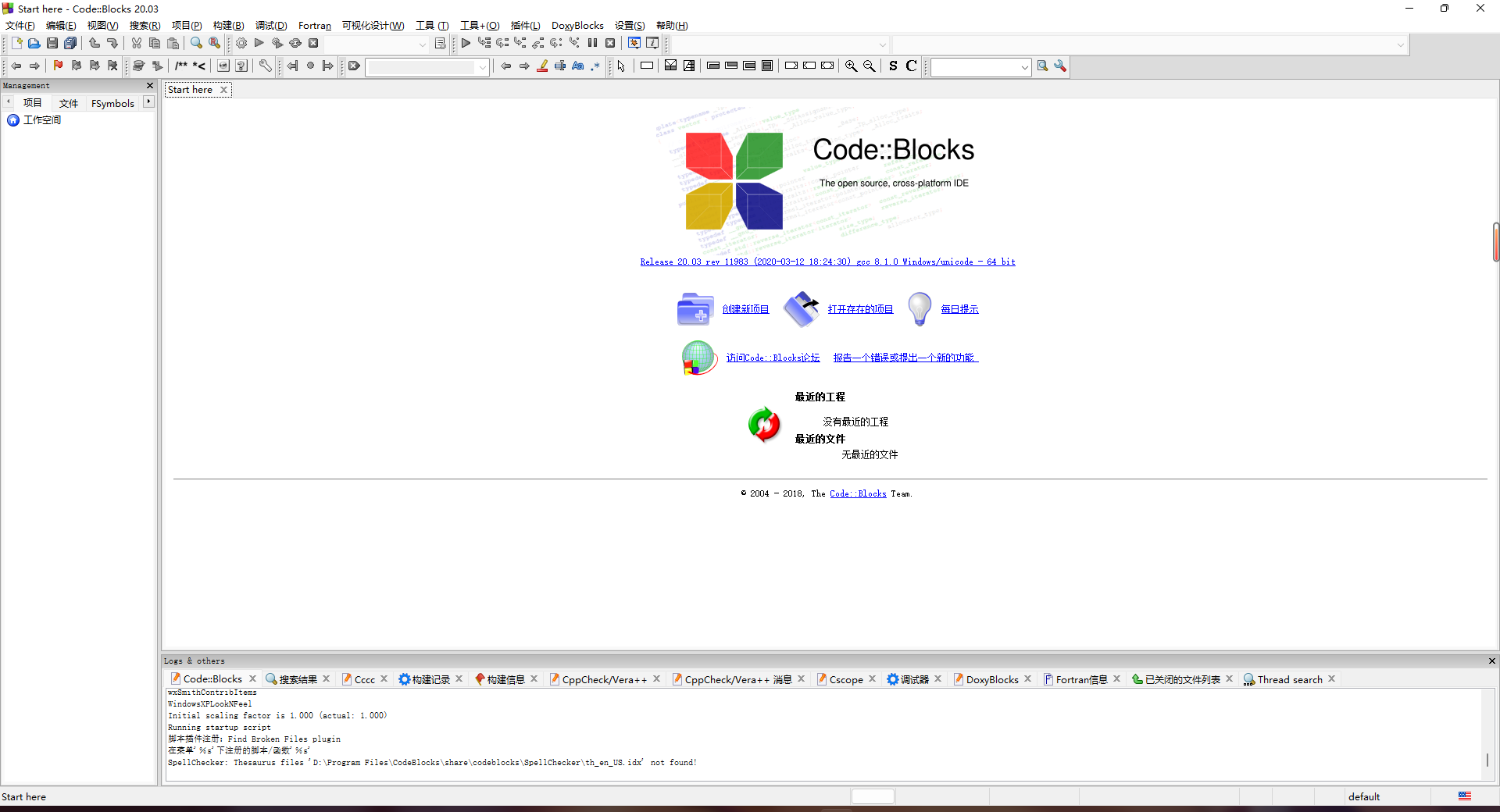
Task: Click the Zoom in magnifier icon
Action: [851, 66]
